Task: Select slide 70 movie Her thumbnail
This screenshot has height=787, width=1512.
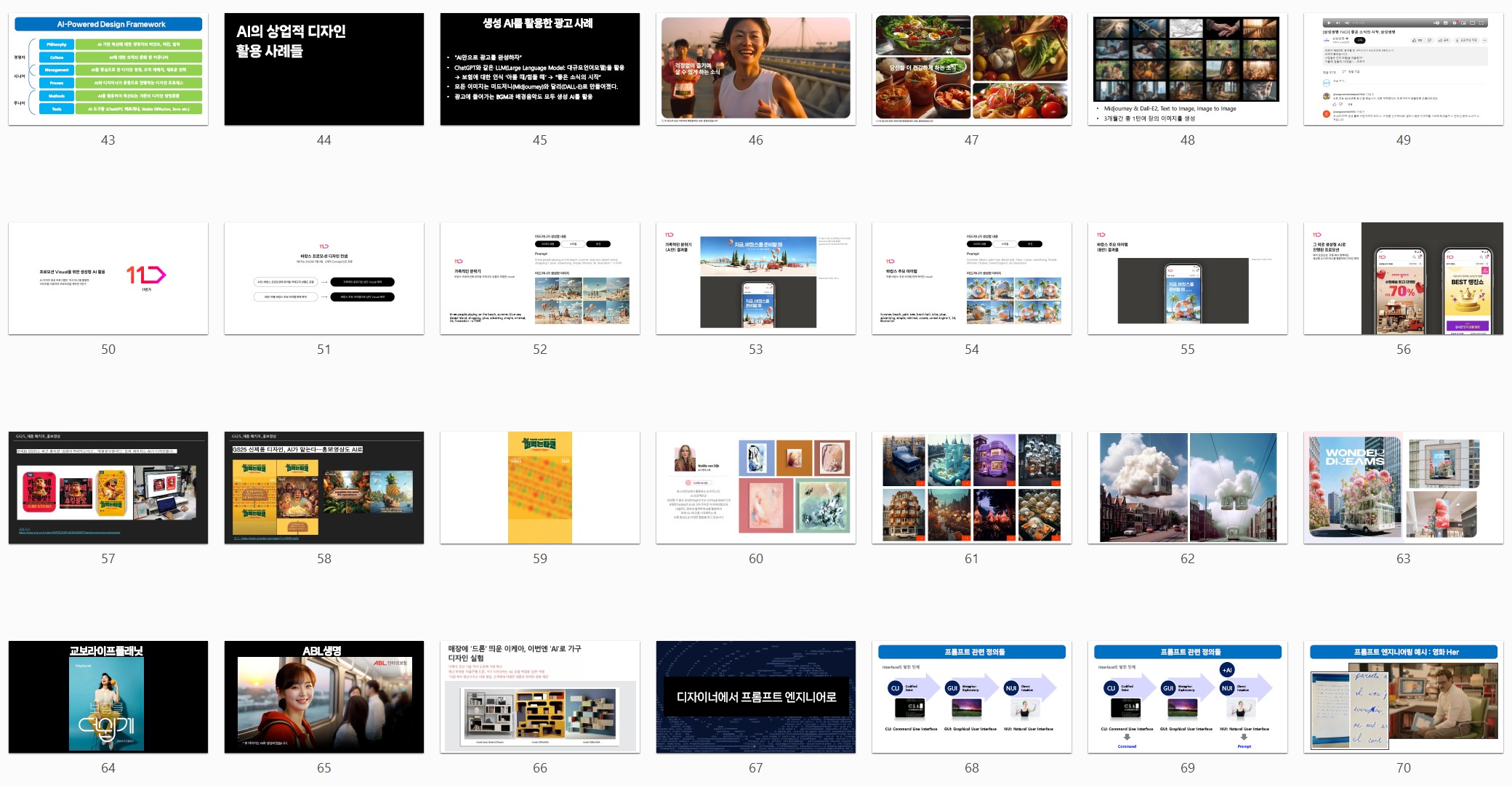Action: click(1403, 697)
